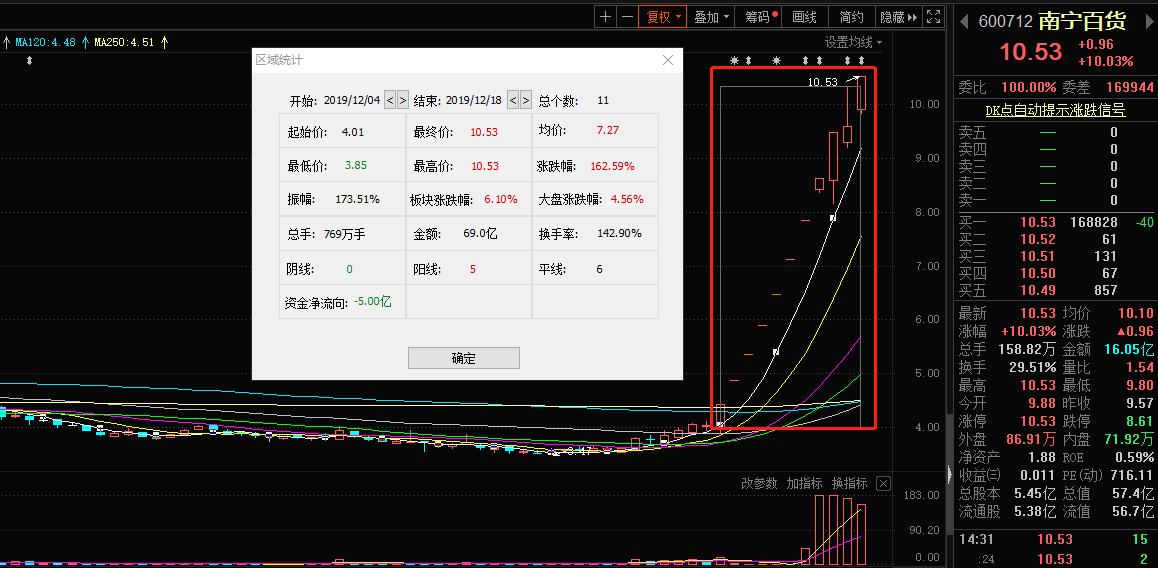
Task: Zoom in chart with plus icon
Action: click(x=606, y=16)
